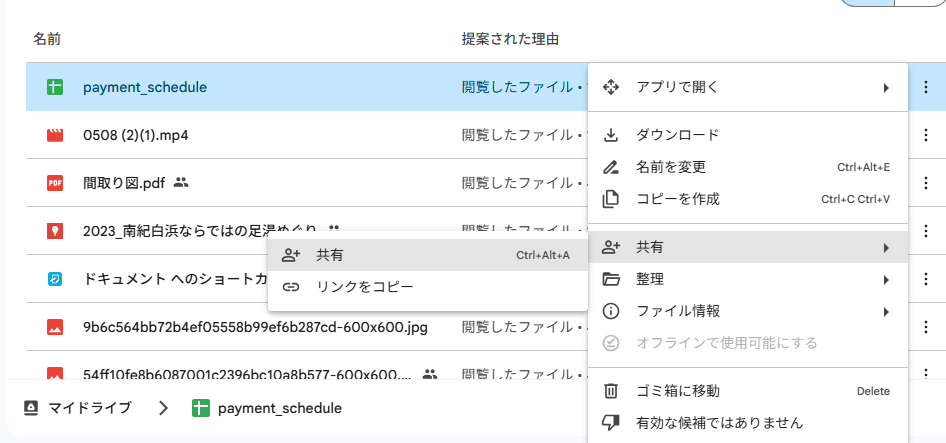The image size is (946, 443).
Task: Click the Sheets icon in bottom breadcrumb
Action: (x=200, y=408)
